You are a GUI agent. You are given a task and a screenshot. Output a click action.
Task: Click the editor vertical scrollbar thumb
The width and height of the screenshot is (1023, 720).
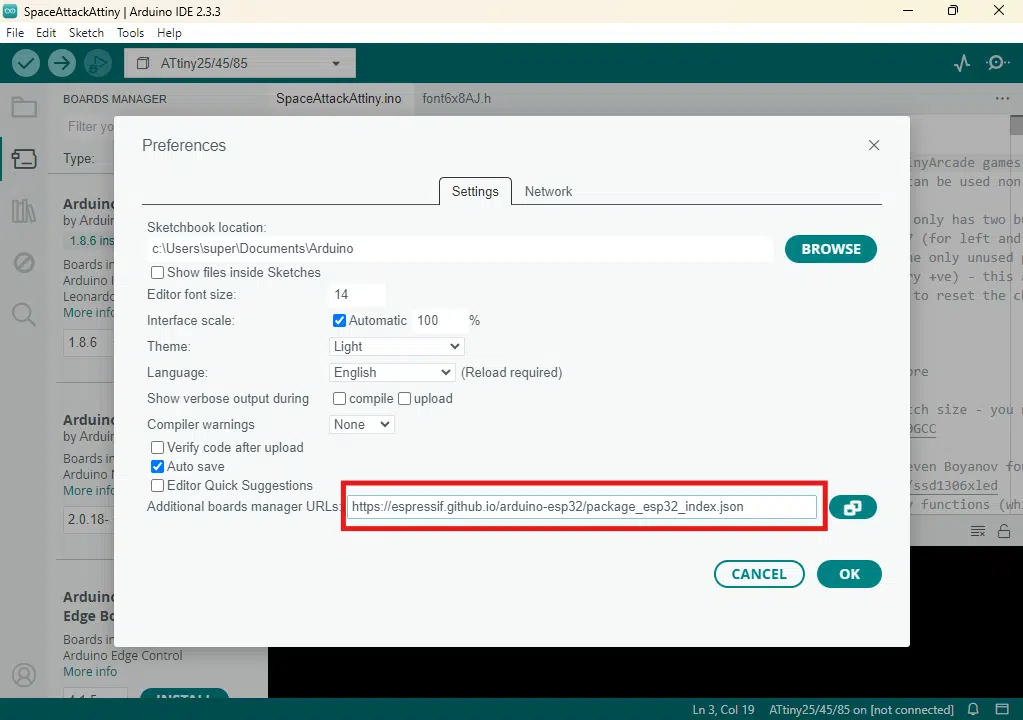1016,125
